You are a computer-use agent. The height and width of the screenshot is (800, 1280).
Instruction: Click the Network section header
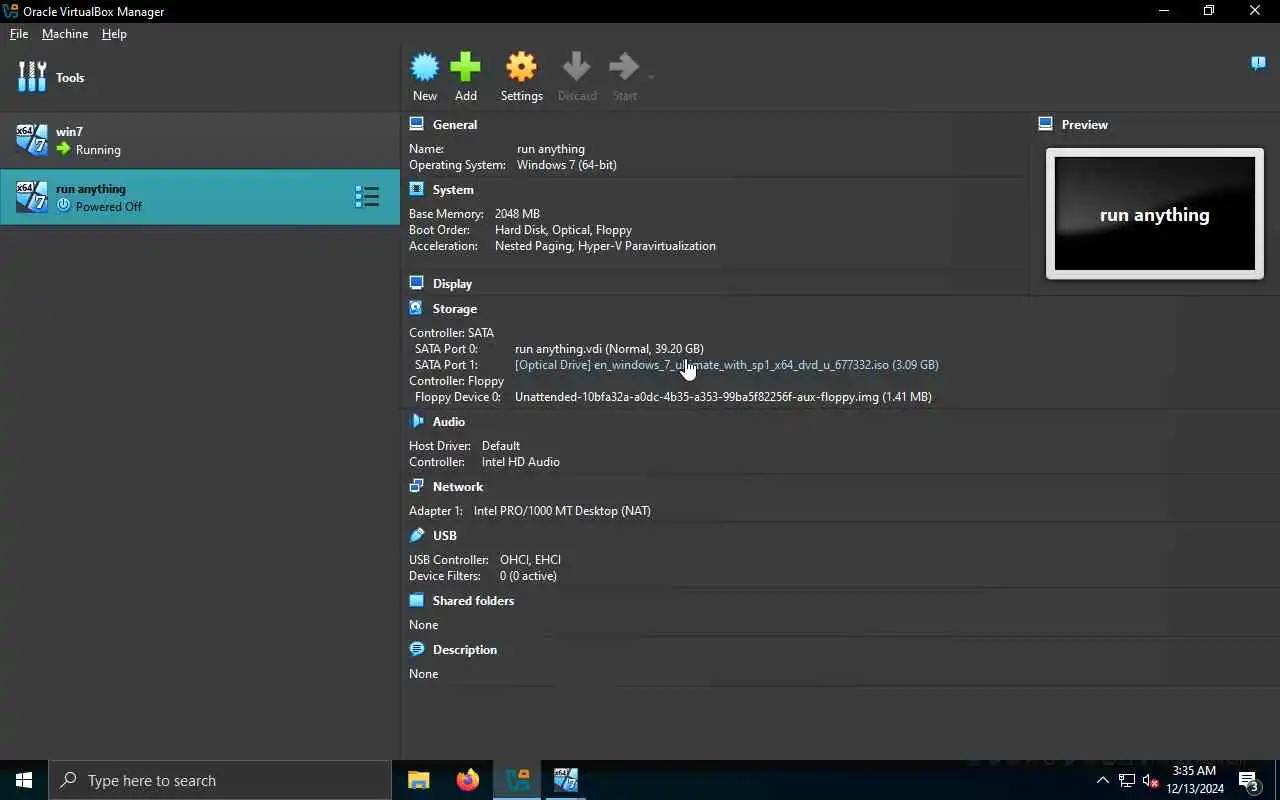pos(458,487)
